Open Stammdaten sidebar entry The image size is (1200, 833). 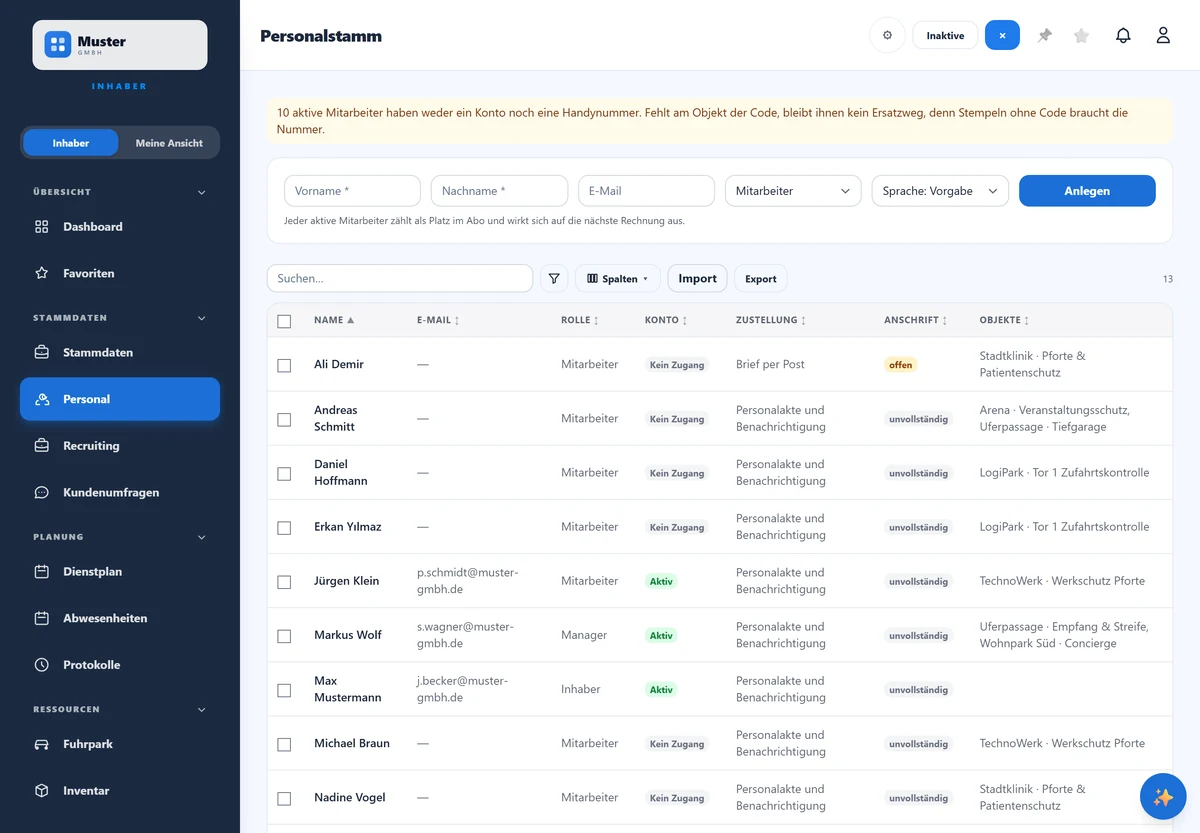click(120, 352)
